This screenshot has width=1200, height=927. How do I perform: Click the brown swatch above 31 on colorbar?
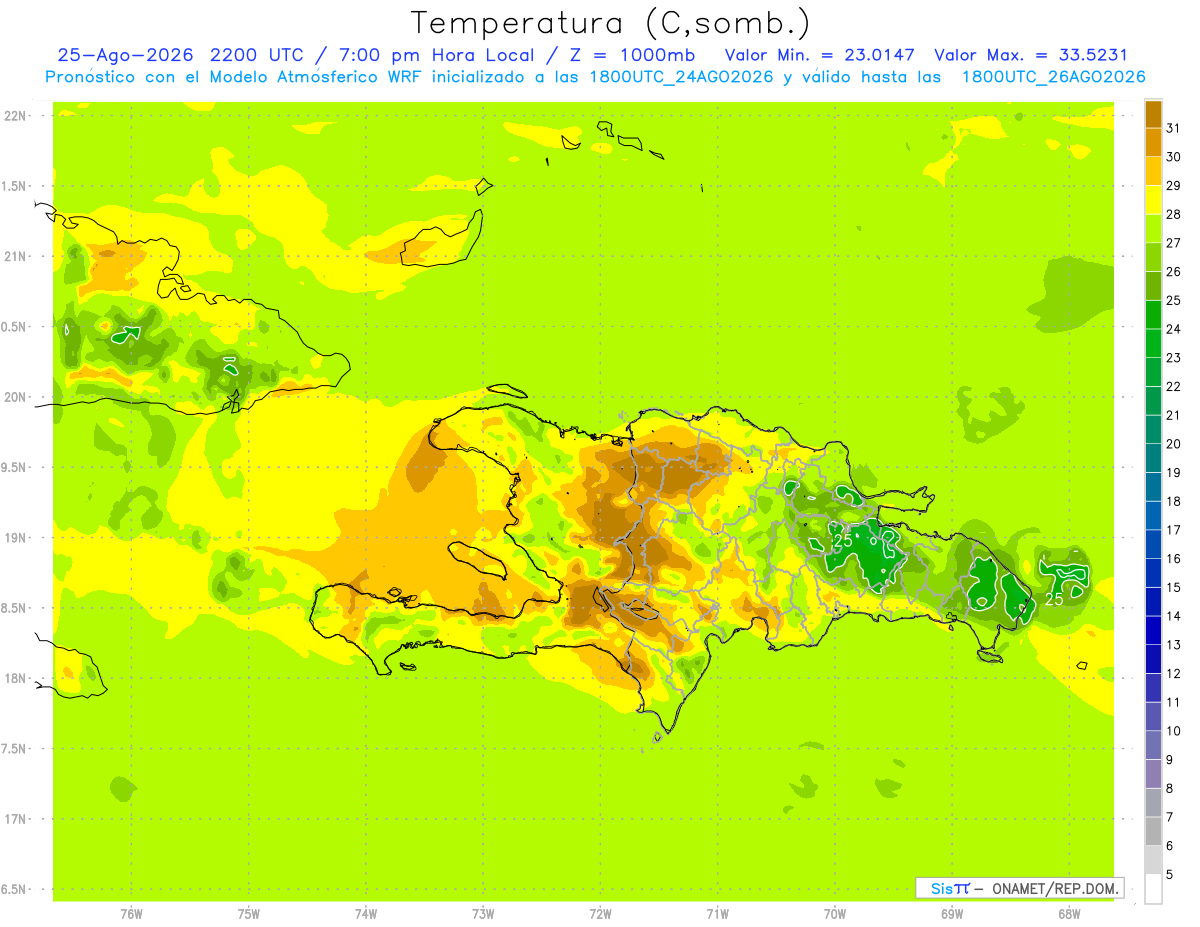click(x=1153, y=114)
